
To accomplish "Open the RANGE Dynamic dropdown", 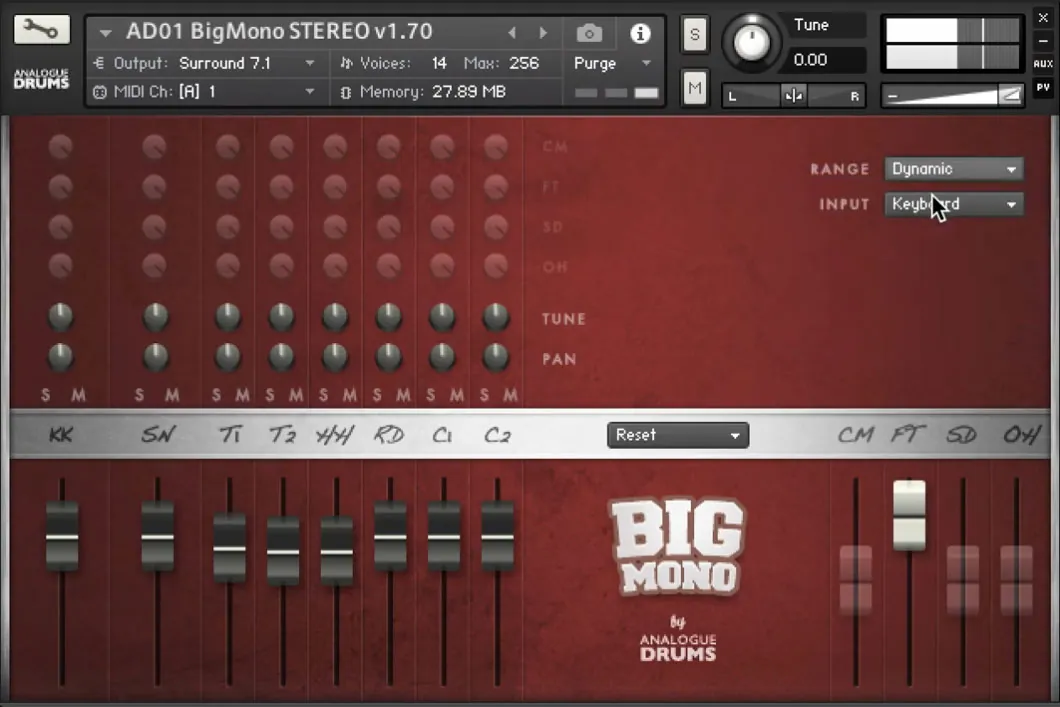I will point(953,169).
